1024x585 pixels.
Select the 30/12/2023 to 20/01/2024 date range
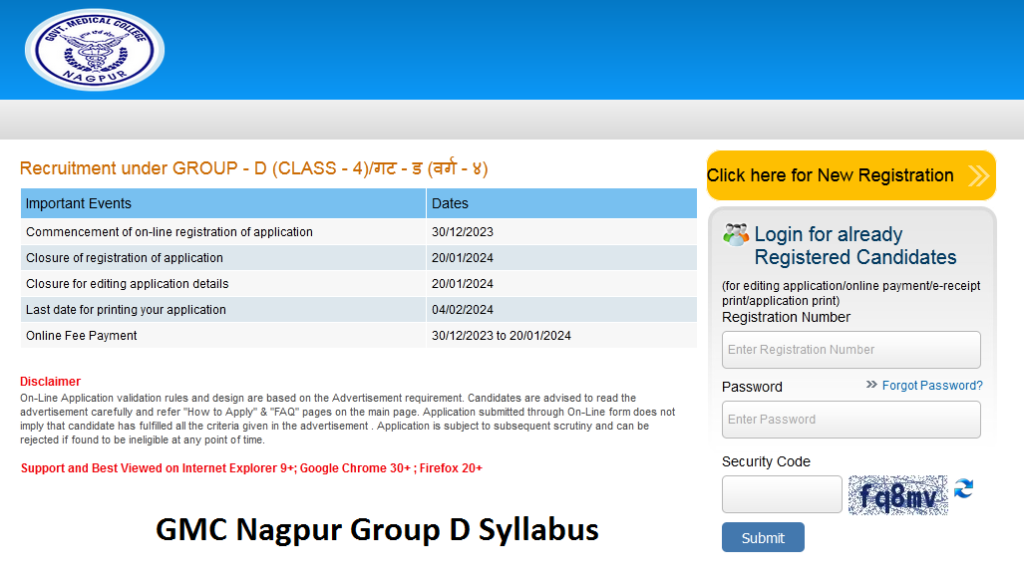(x=501, y=336)
